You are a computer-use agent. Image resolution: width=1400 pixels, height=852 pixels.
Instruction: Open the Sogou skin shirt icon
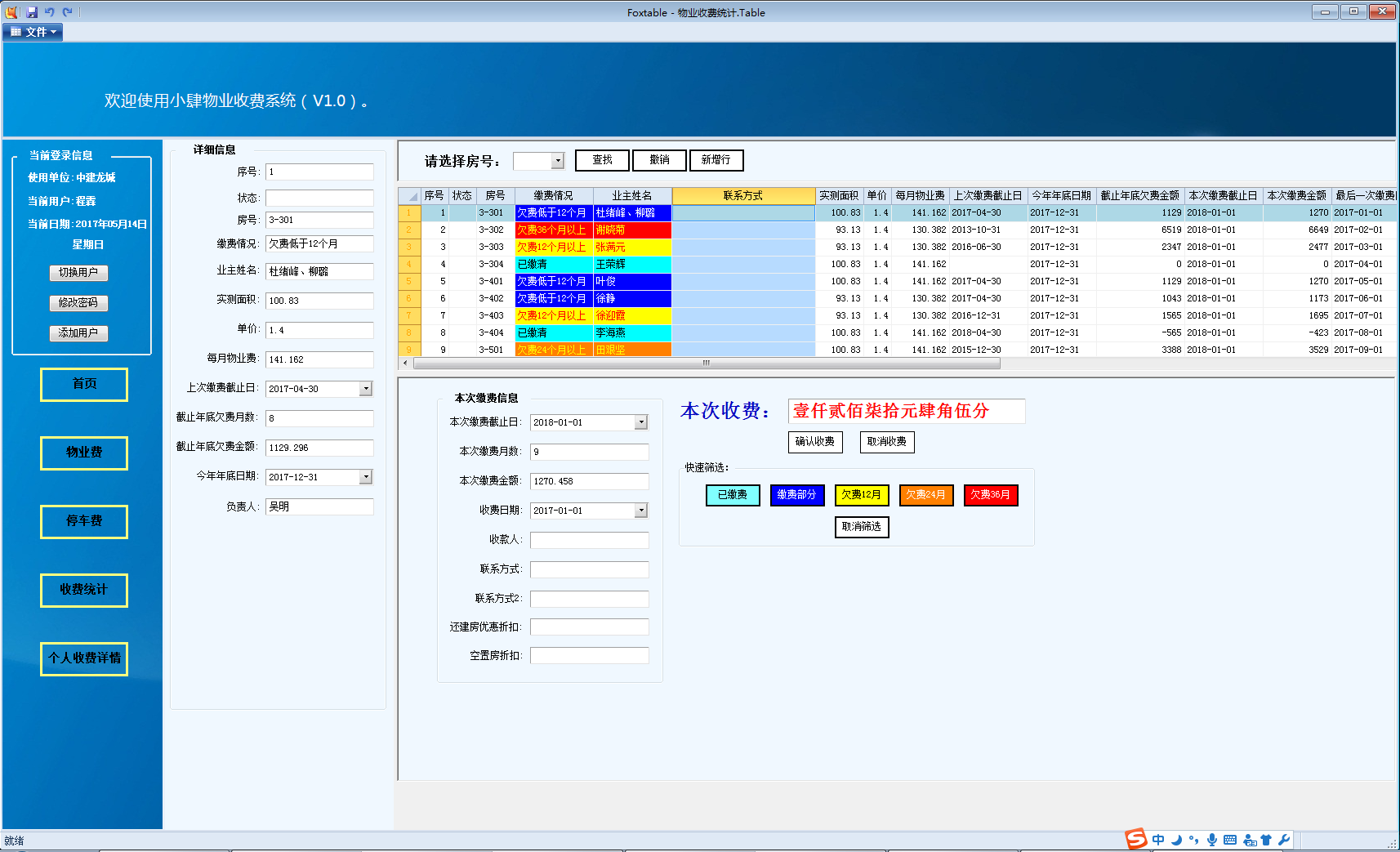[1266, 840]
